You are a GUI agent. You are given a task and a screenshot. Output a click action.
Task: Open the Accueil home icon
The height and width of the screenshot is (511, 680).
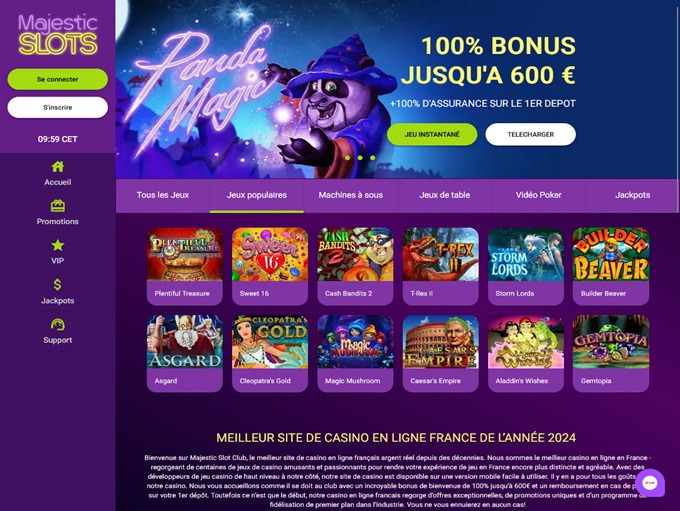point(58,167)
